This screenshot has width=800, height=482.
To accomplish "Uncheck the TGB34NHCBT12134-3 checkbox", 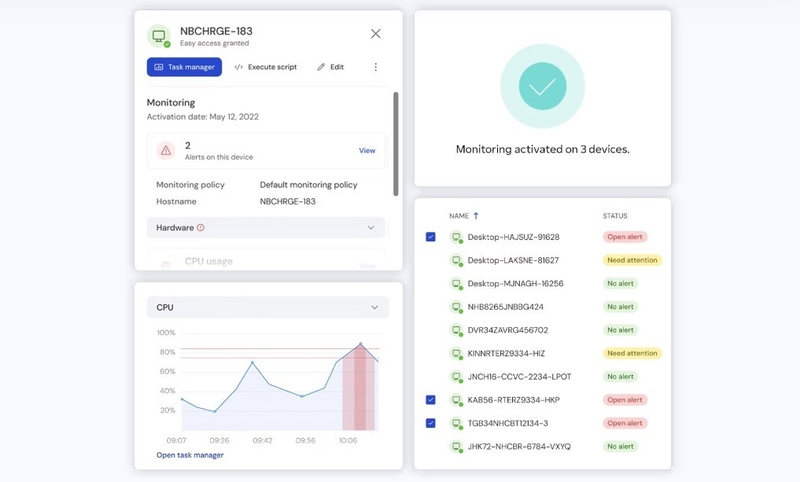I will 430,423.
